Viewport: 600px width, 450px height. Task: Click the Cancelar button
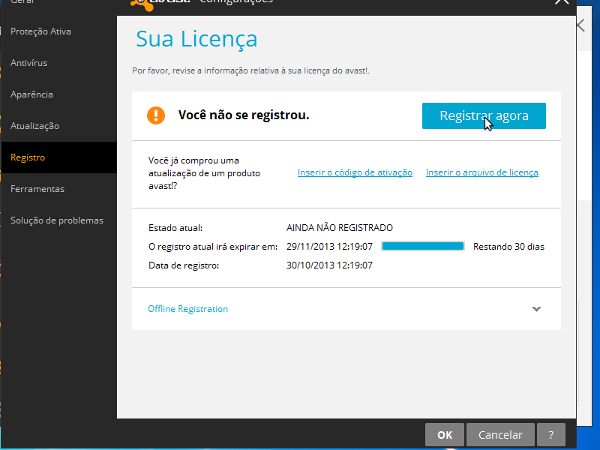[x=500, y=435]
